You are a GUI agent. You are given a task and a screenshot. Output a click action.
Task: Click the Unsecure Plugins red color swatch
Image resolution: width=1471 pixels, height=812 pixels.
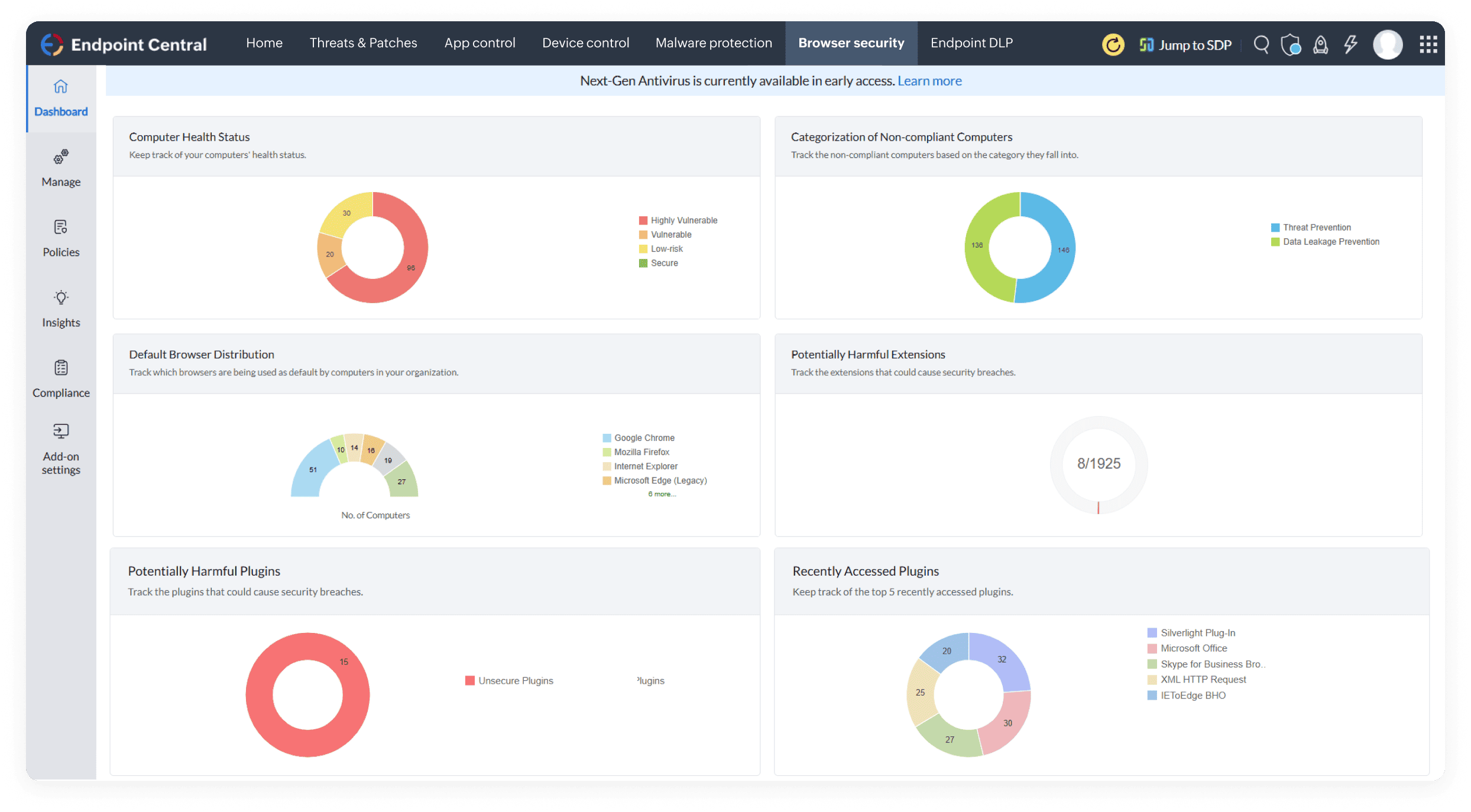click(470, 681)
